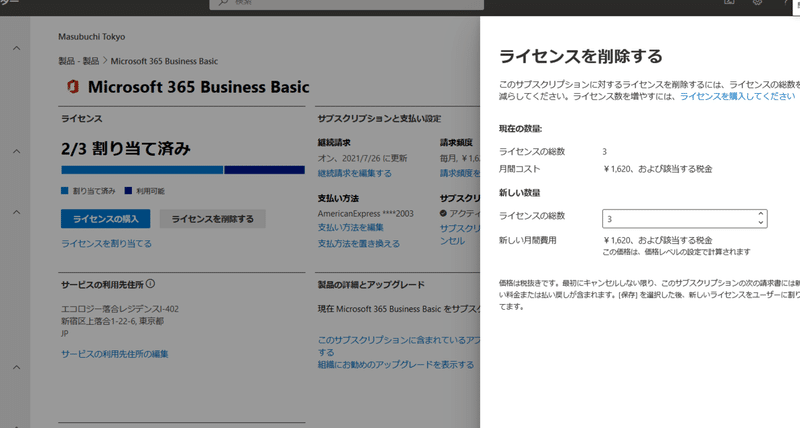This screenshot has width=800, height=428.
Task: Click the Microsoft 365 Business Basic breadcrumb text
Action: pyautogui.click(x=164, y=61)
